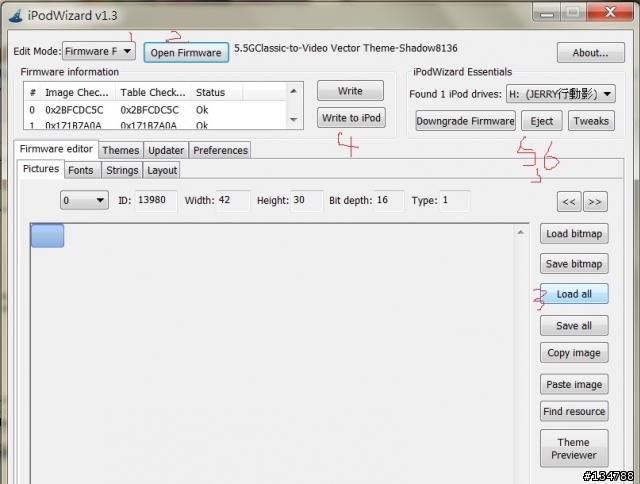Eject the iPod drive
The image size is (640, 484).
tap(542, 121)
